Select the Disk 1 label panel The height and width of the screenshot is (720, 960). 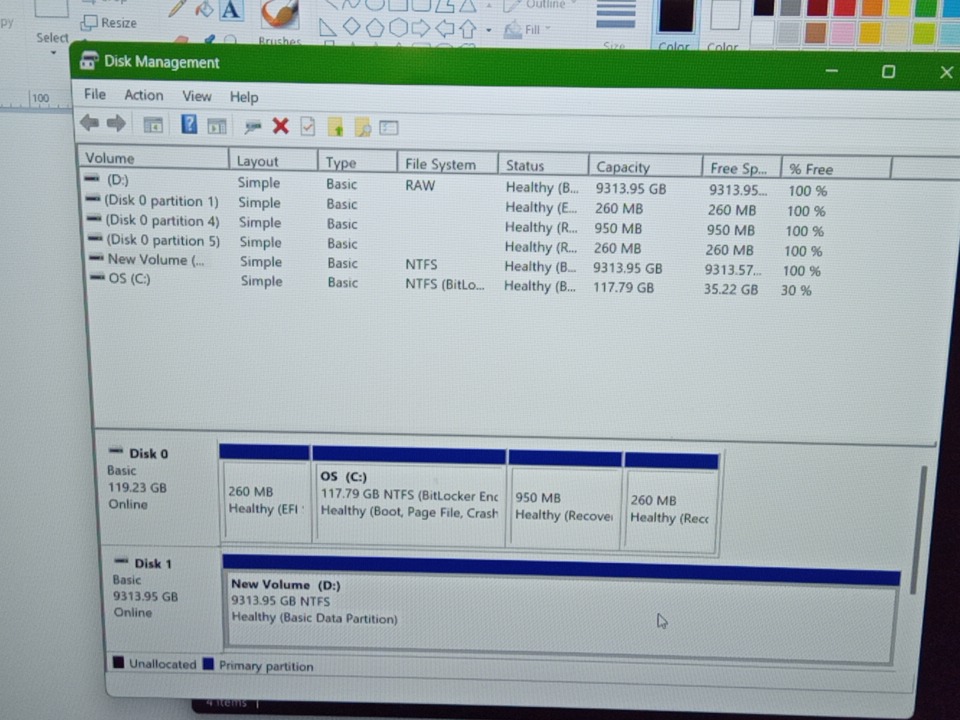164,598
